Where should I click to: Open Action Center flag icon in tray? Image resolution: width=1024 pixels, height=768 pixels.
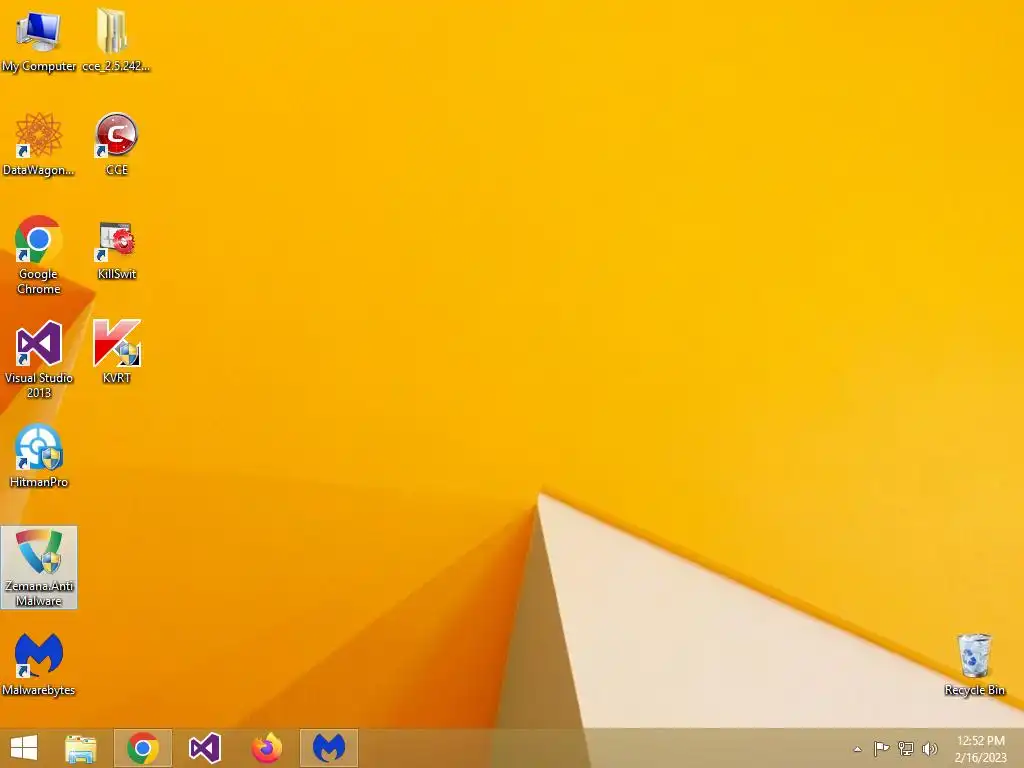point(881,749)
